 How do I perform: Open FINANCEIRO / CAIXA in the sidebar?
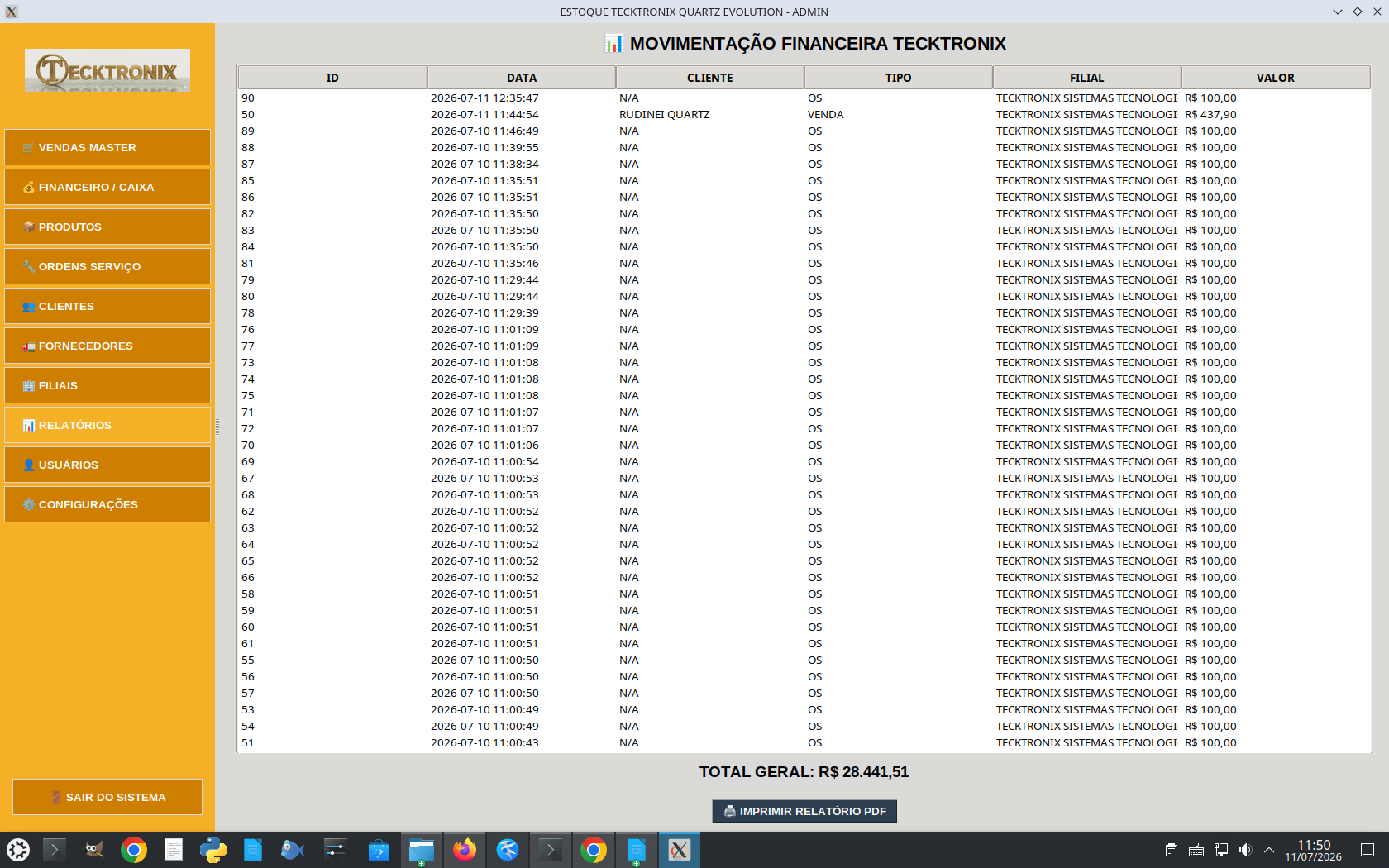coord(107,187)
